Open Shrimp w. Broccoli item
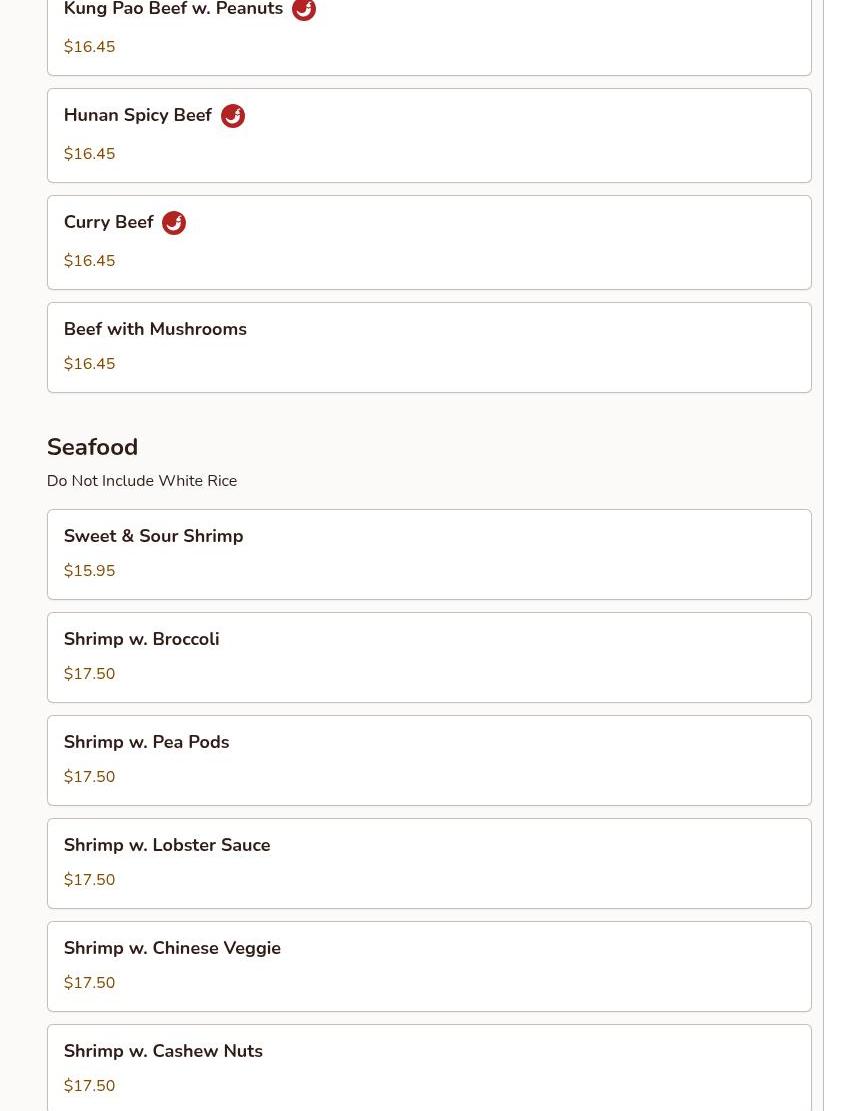 click(429, 658)
